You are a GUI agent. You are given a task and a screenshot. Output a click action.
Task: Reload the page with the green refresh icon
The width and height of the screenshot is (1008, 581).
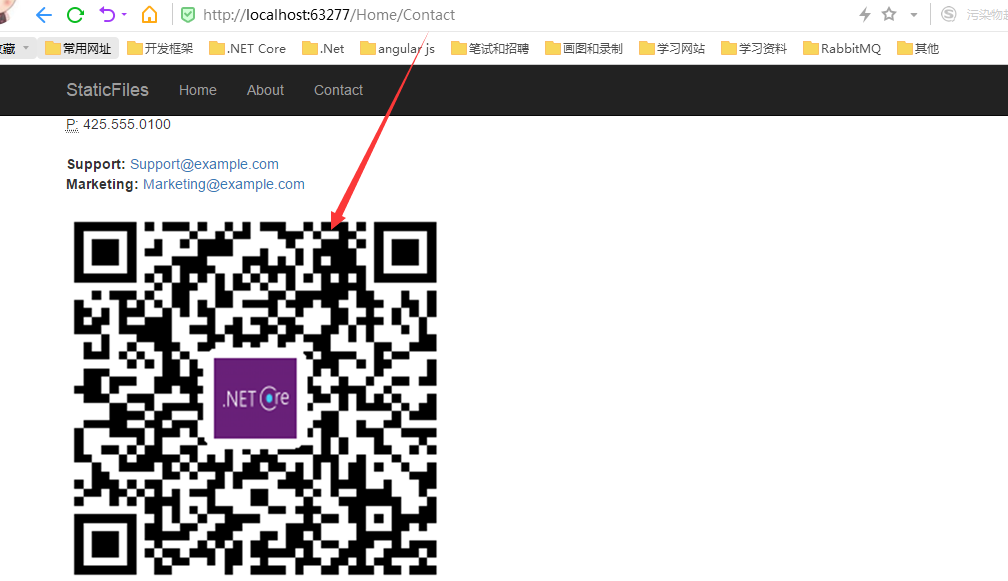coord(75,15)
